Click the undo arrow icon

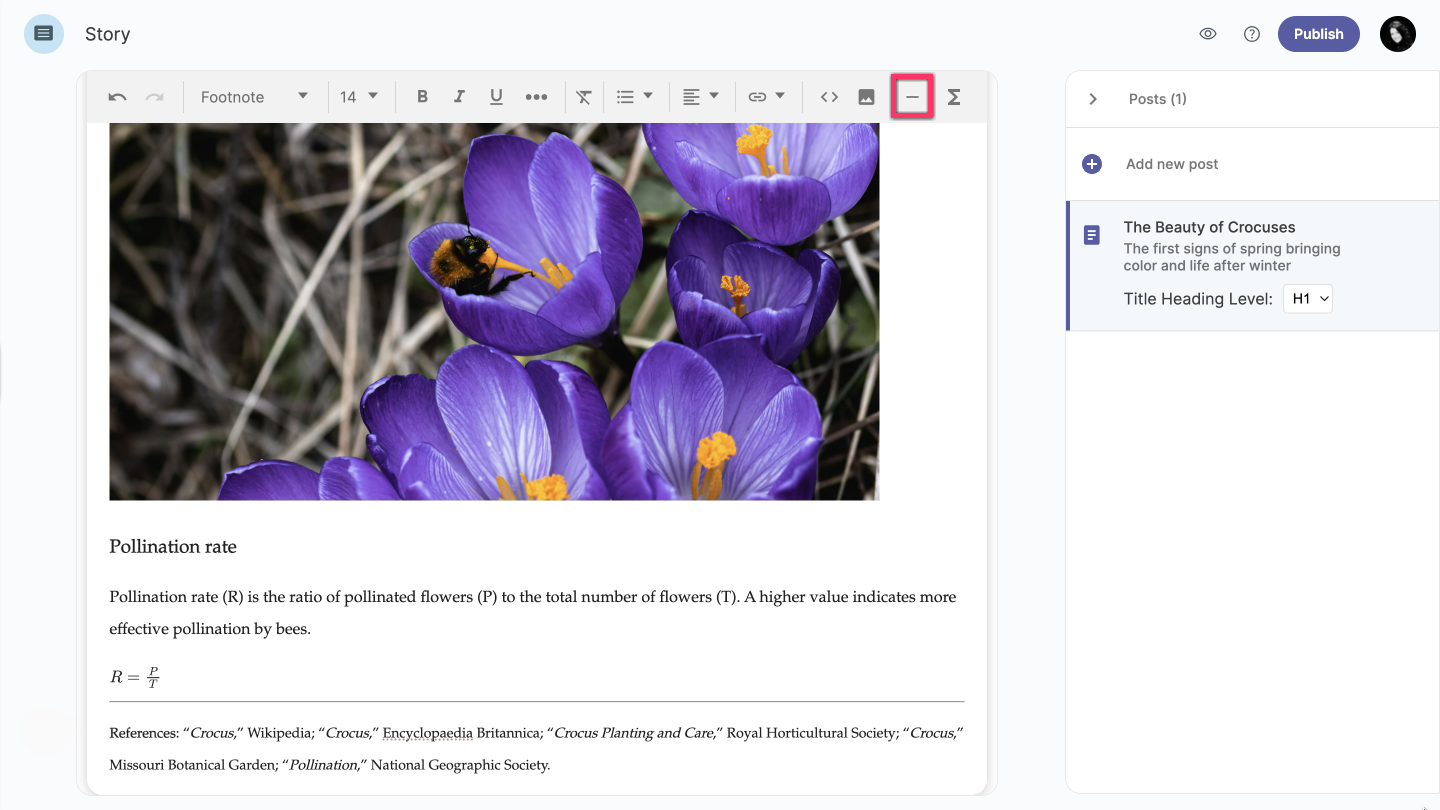coord(118,97)
